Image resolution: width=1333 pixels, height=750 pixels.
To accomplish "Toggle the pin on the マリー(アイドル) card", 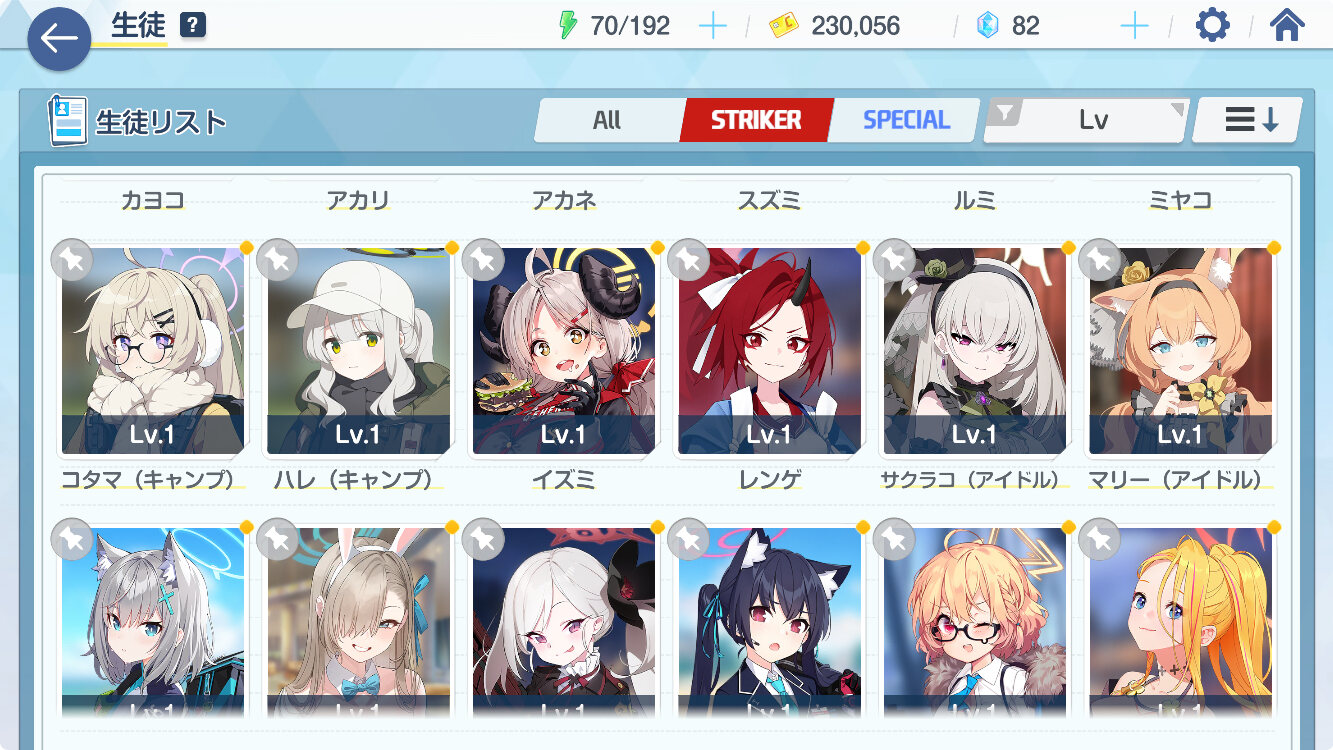I will coord(1100,260).
